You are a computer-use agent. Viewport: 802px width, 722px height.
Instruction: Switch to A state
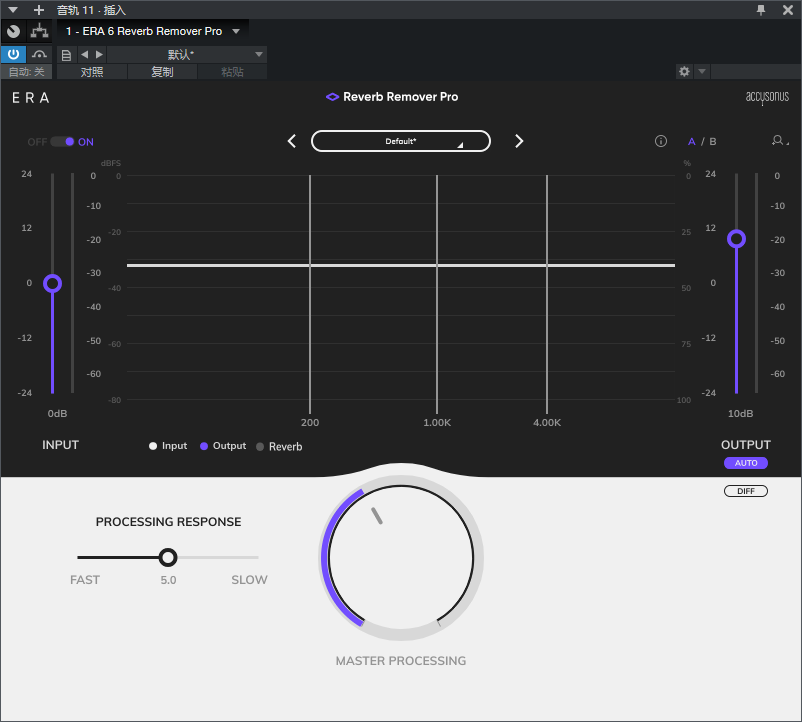click(692, 142)
